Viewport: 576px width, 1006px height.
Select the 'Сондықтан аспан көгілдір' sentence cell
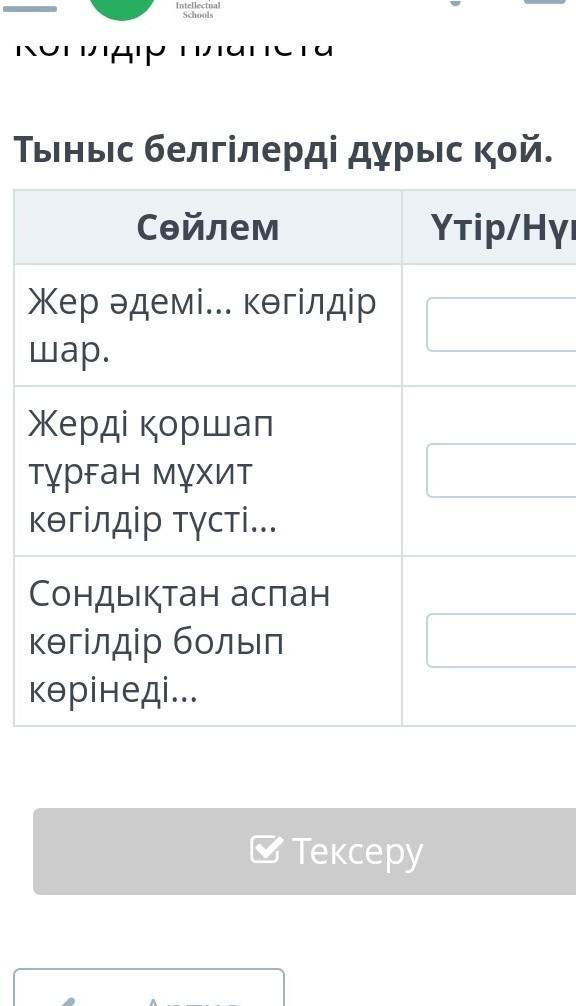point(208,641)
